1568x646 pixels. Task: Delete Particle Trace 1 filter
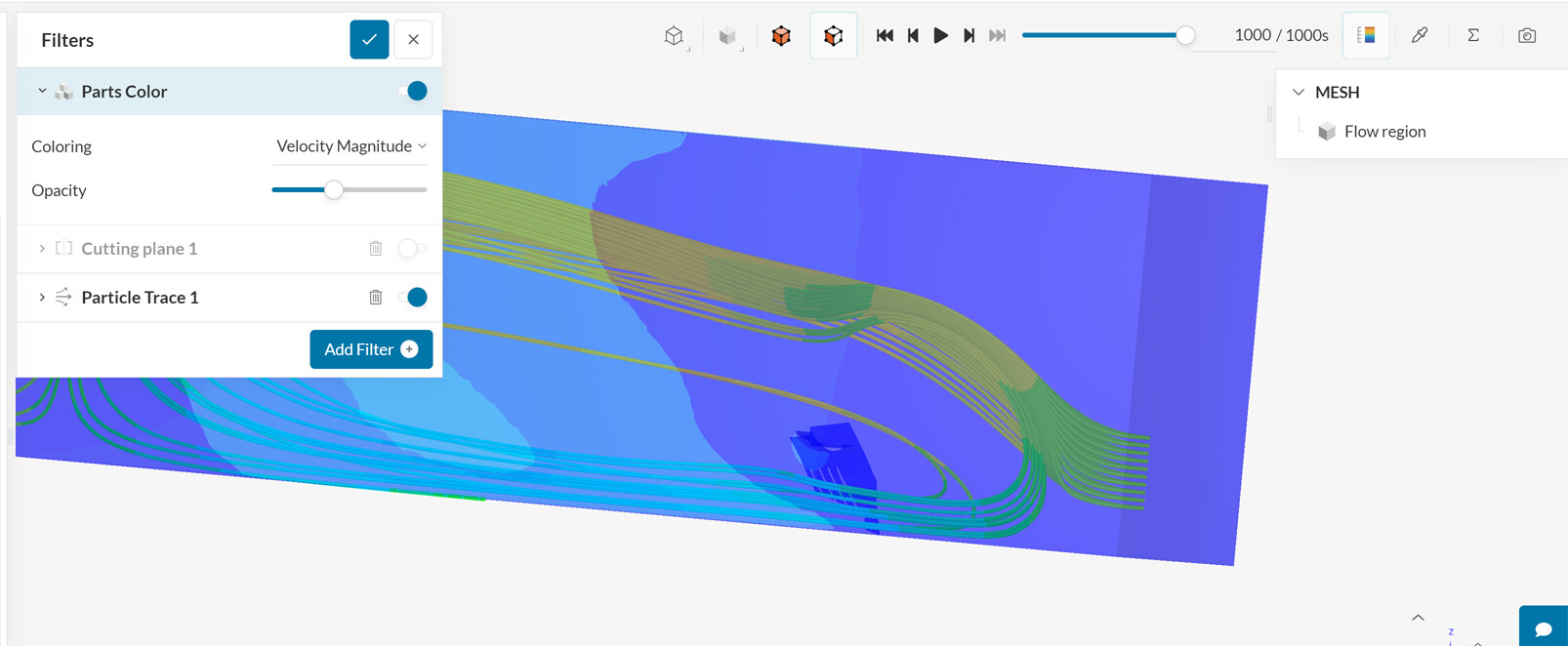(376, 298)
